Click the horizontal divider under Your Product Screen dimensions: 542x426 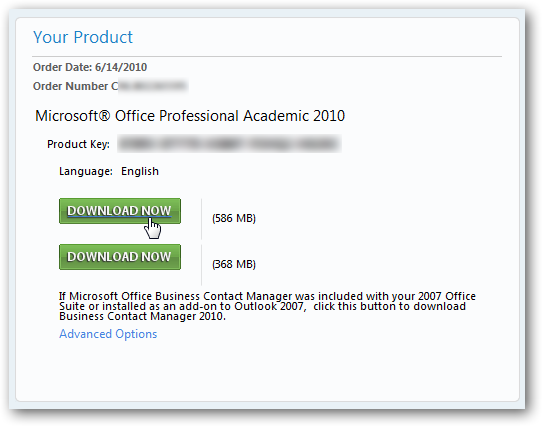(x=267, y=56)
